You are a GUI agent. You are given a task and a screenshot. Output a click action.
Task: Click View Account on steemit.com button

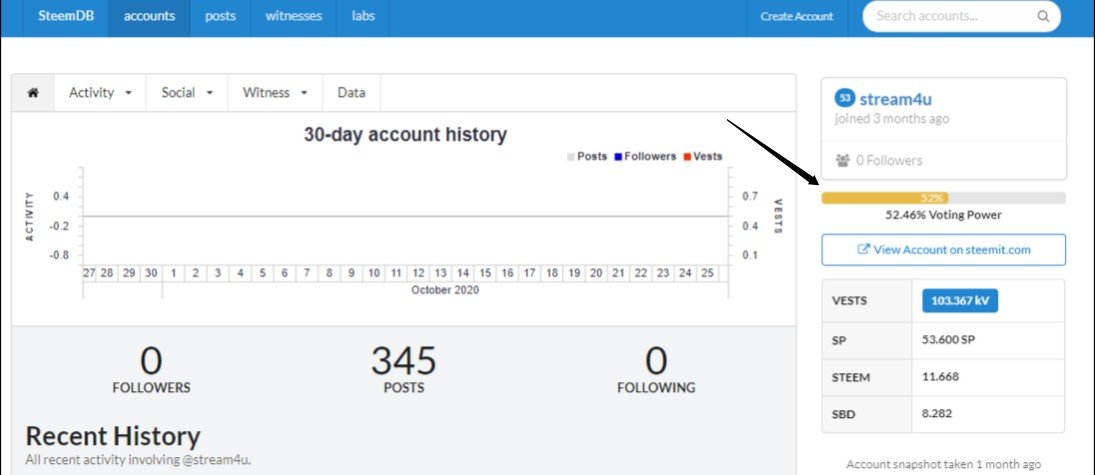click(943, 250)
